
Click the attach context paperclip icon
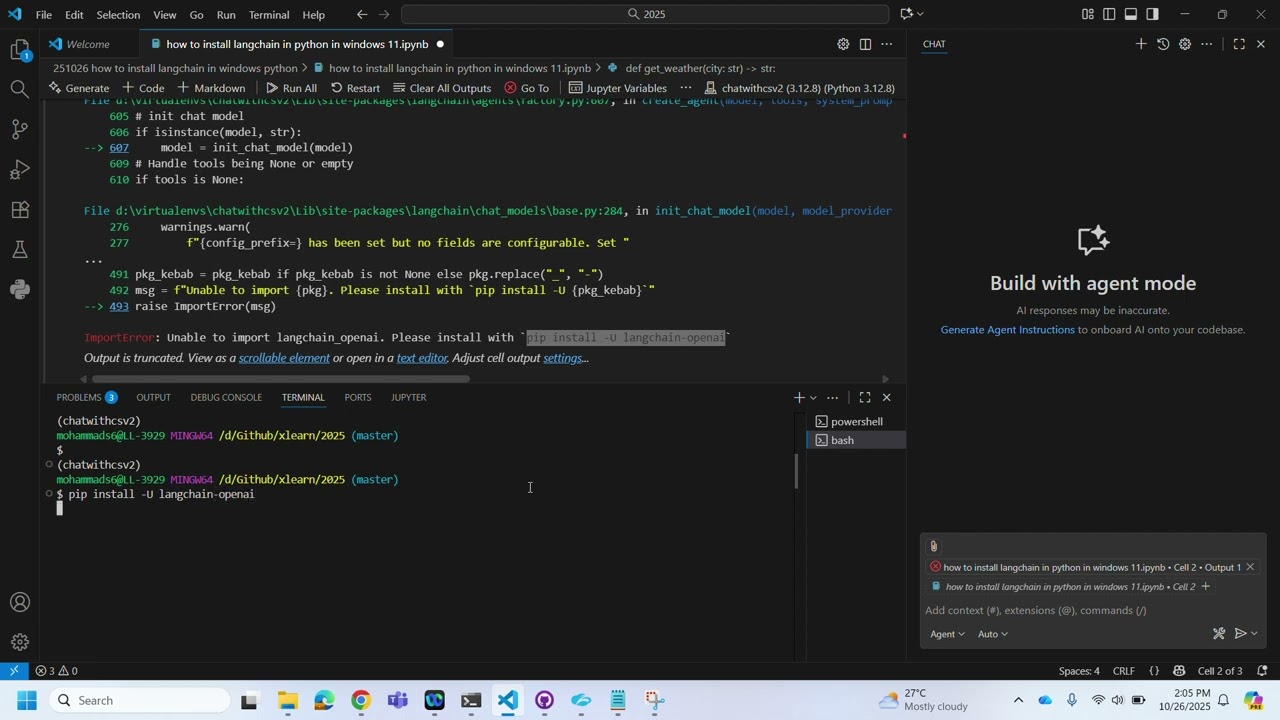click(934, 546)
